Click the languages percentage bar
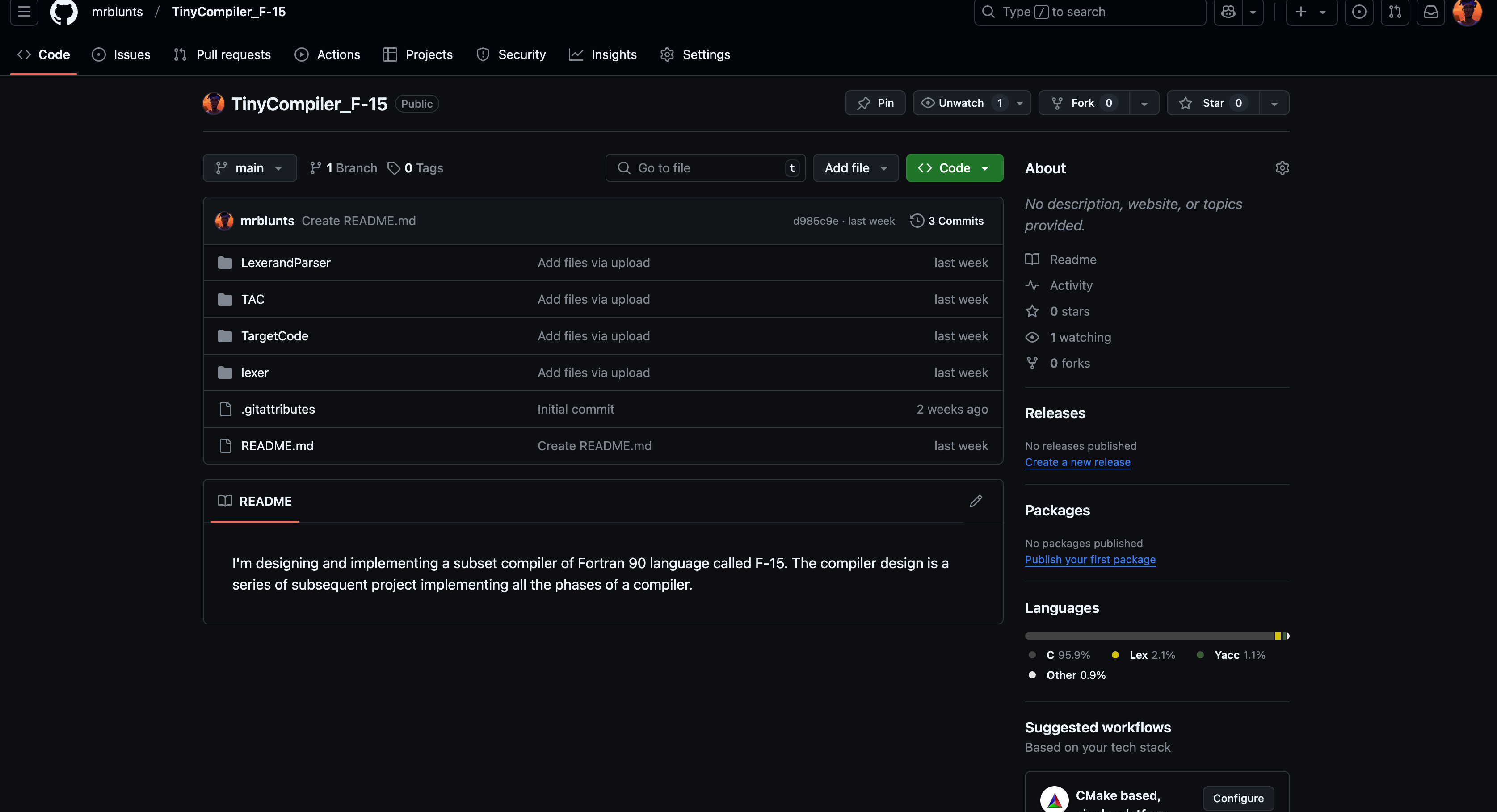Image resolution: width=1497 pixels, height=812 pixels. click(1151, 636)
